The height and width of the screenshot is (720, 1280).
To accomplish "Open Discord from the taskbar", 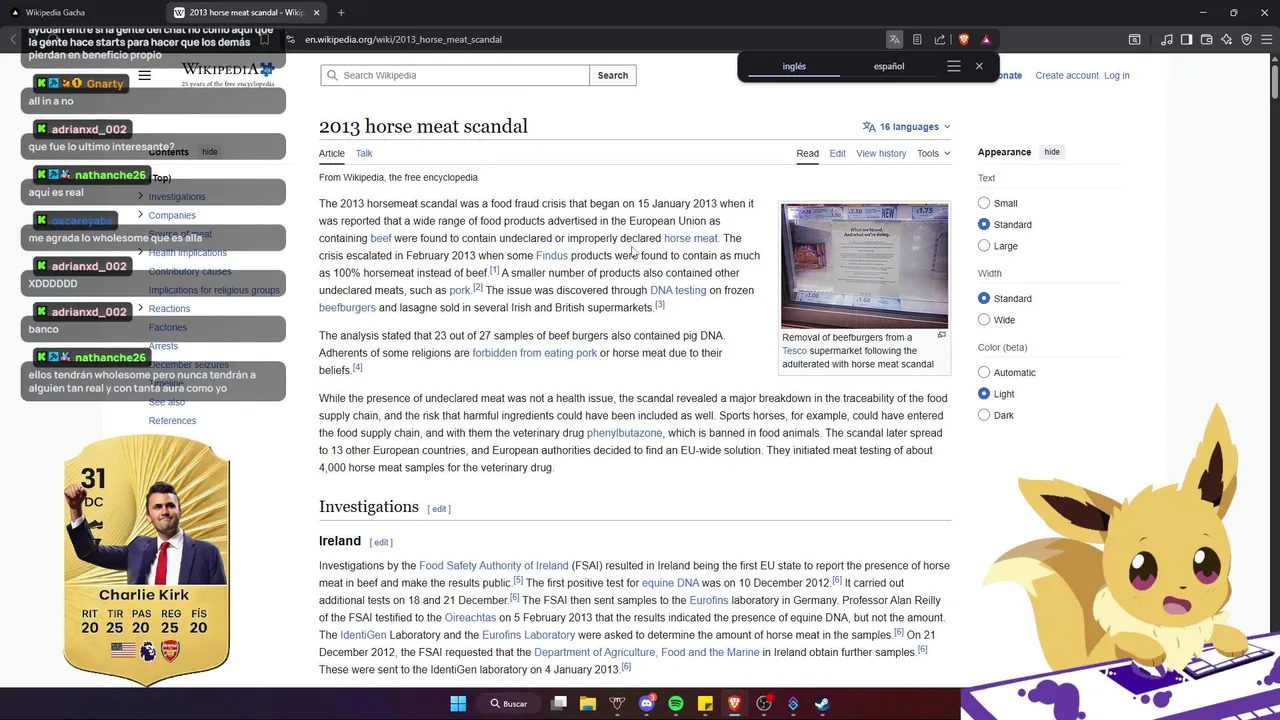I will click(646, 704).
